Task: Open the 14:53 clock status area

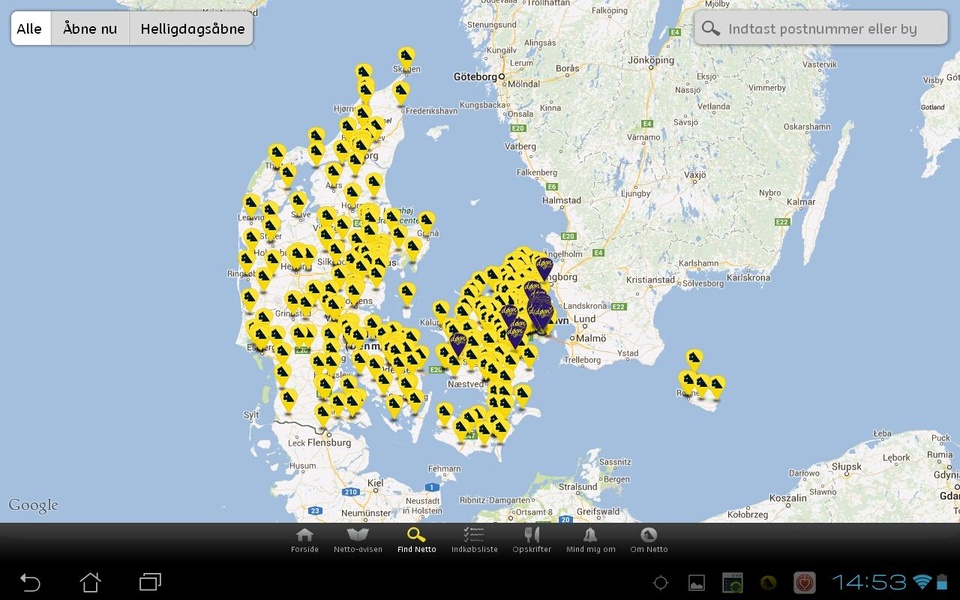Action: [x=869, y=582]
